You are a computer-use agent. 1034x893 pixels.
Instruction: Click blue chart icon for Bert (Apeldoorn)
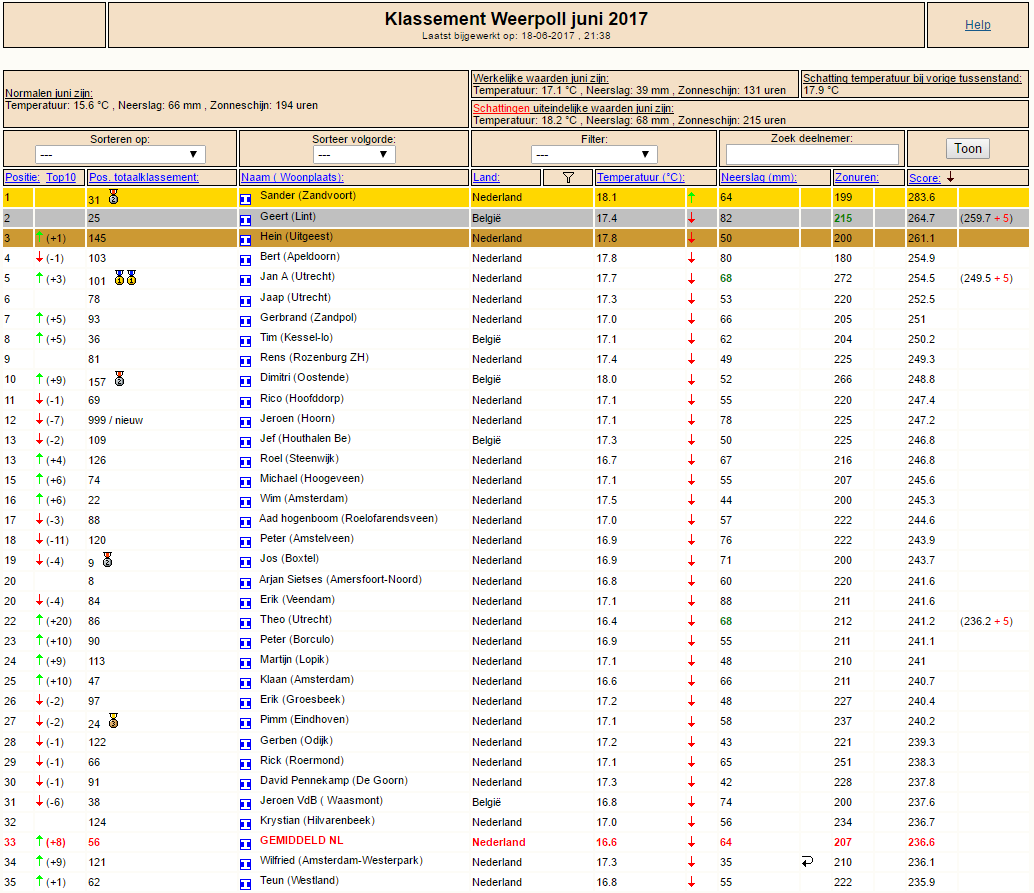245,260
